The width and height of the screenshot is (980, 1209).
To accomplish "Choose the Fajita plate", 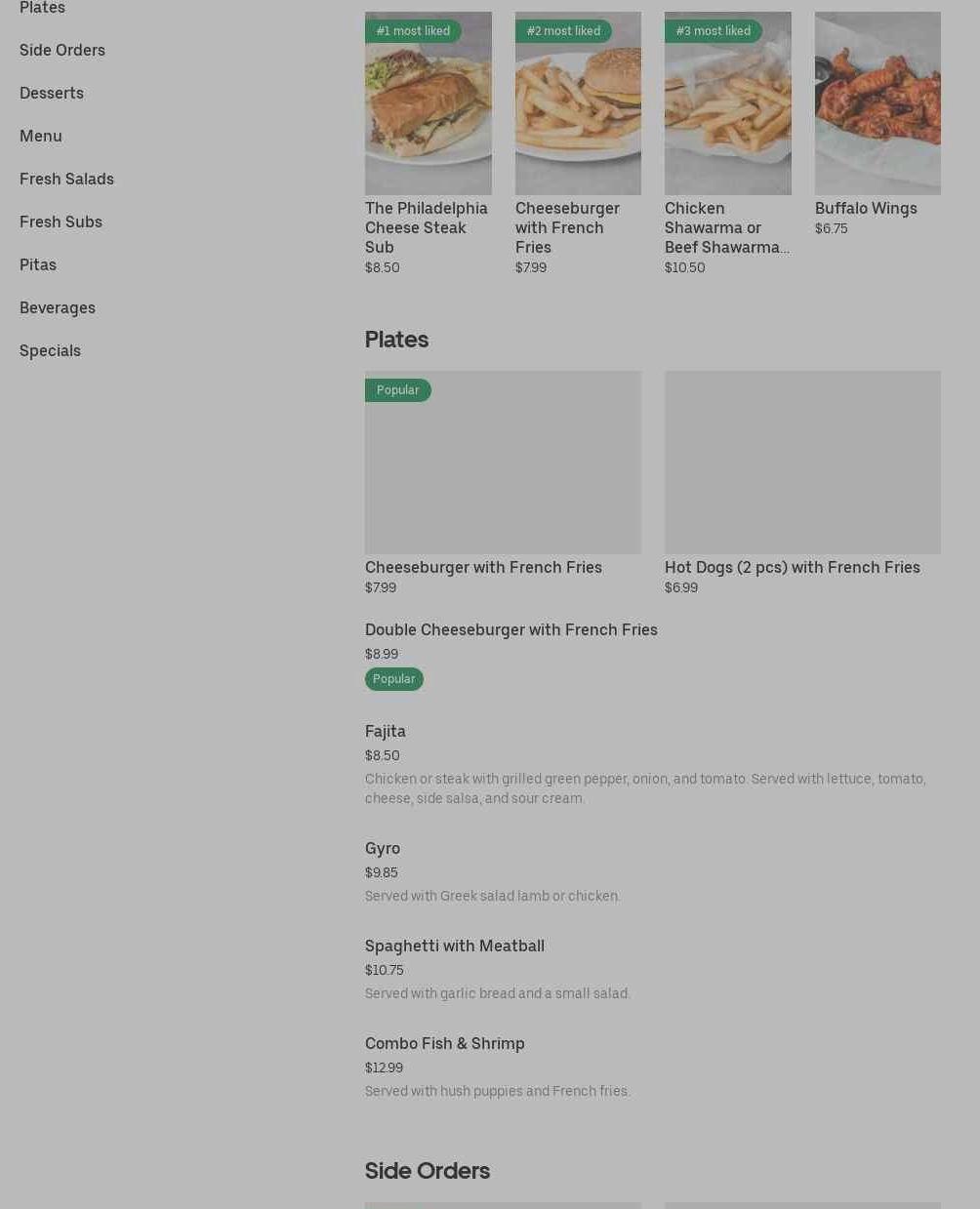I will 386,732.
